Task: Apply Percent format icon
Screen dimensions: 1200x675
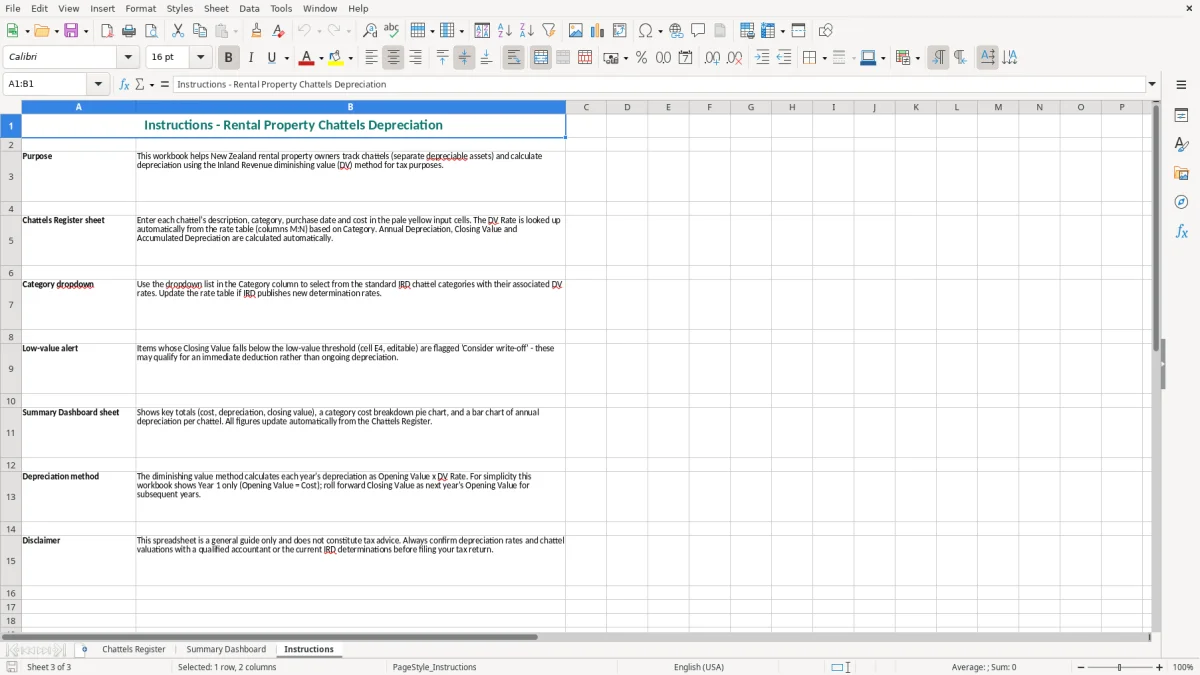Action: pos(641,58)
